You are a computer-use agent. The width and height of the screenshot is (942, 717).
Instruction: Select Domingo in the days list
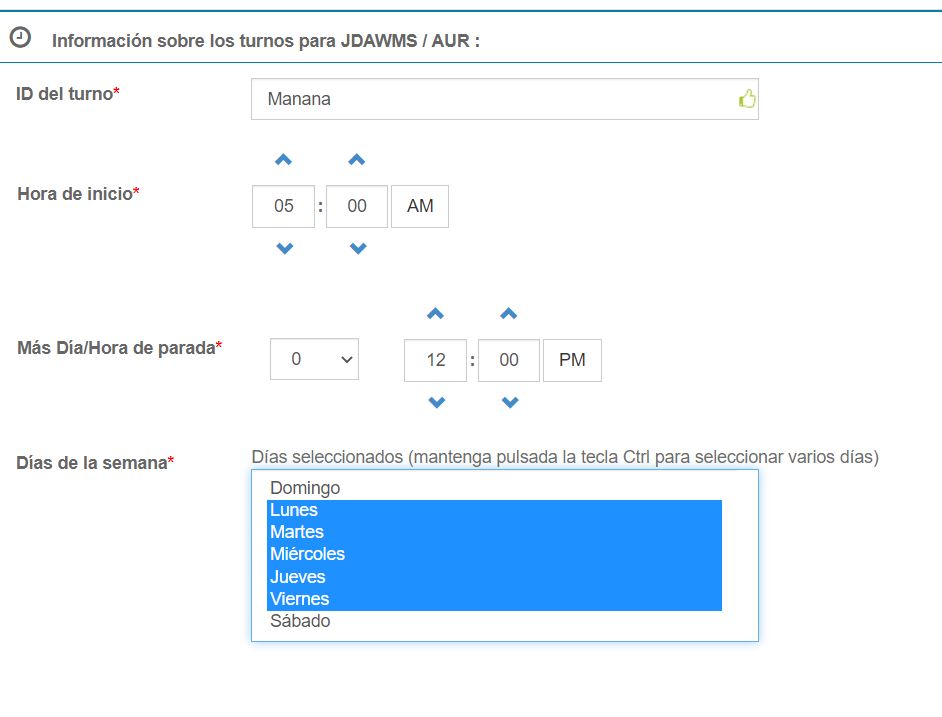click(305, 488)
